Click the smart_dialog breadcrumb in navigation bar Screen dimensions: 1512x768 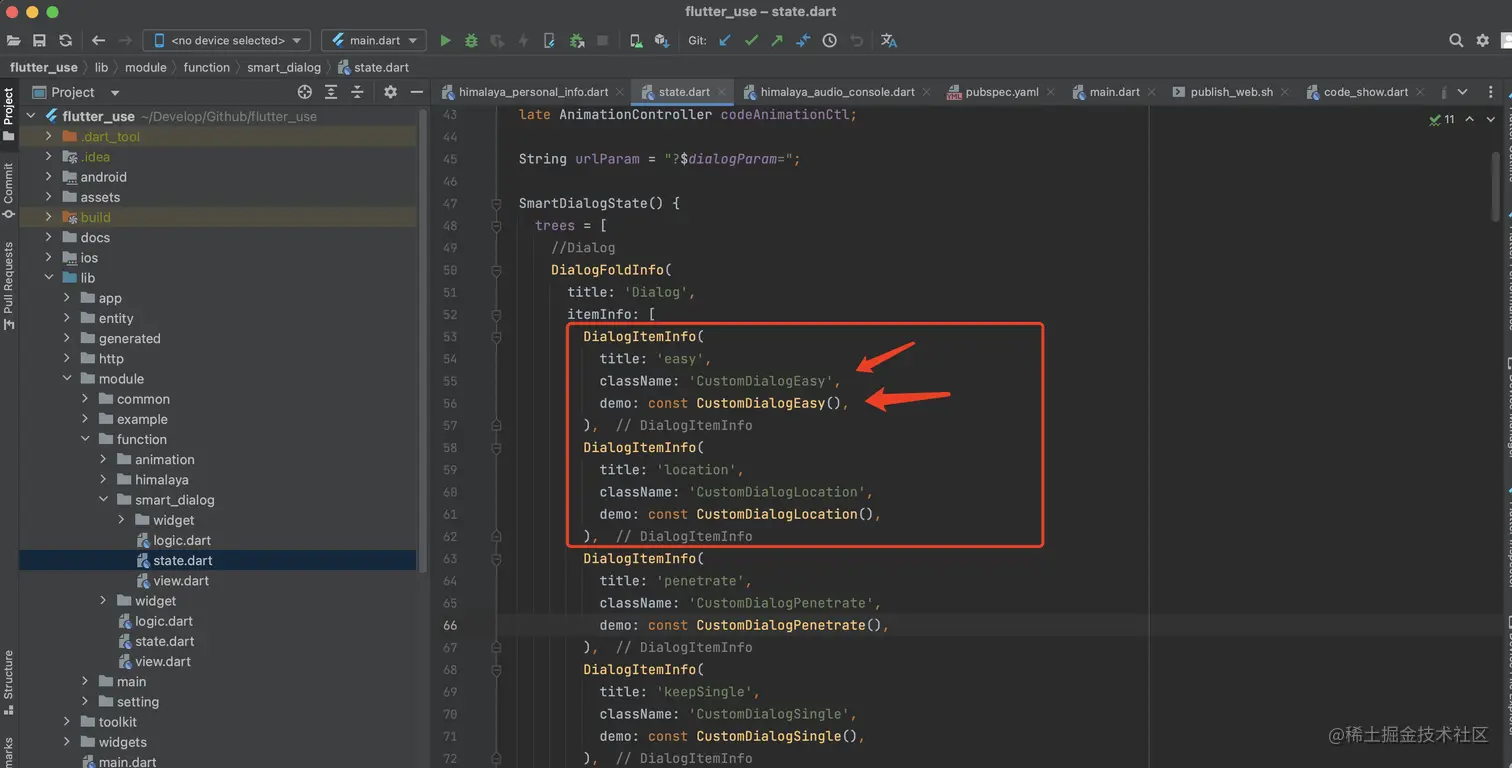(284, 67)
